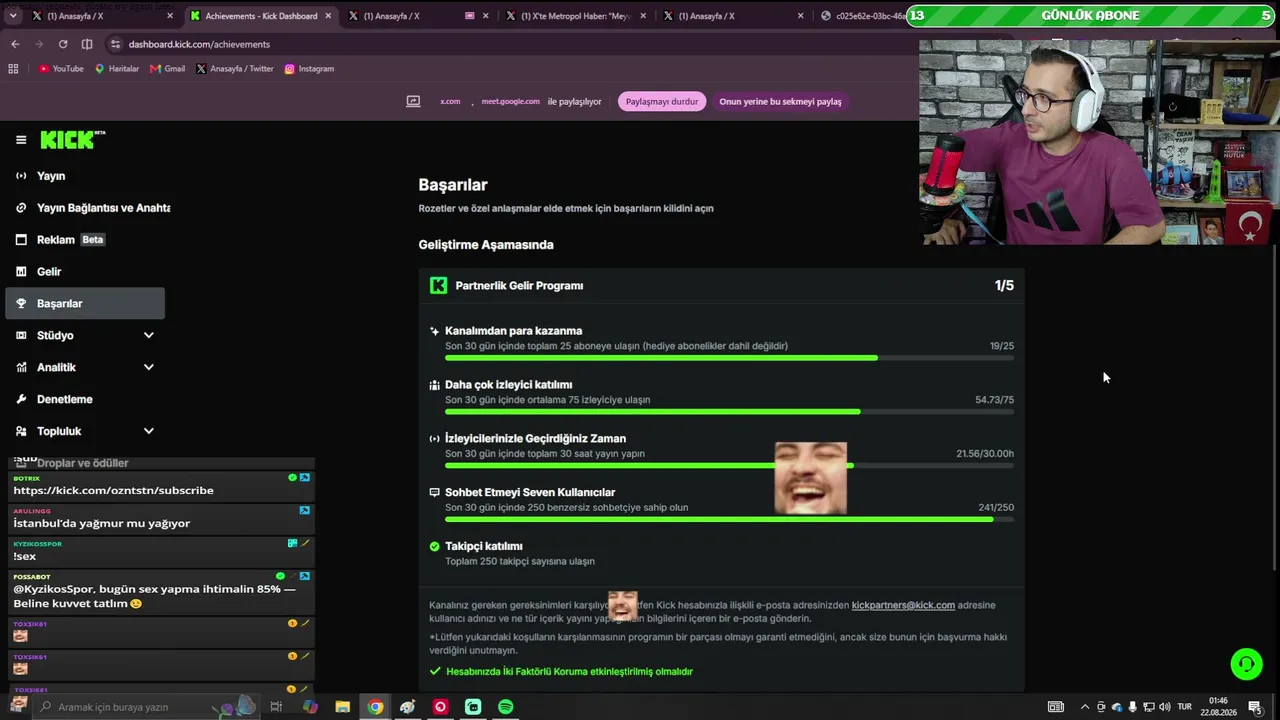
Task: Click the Partnerlik Gelir Programı Kick icon
Action: pos(438,286)
